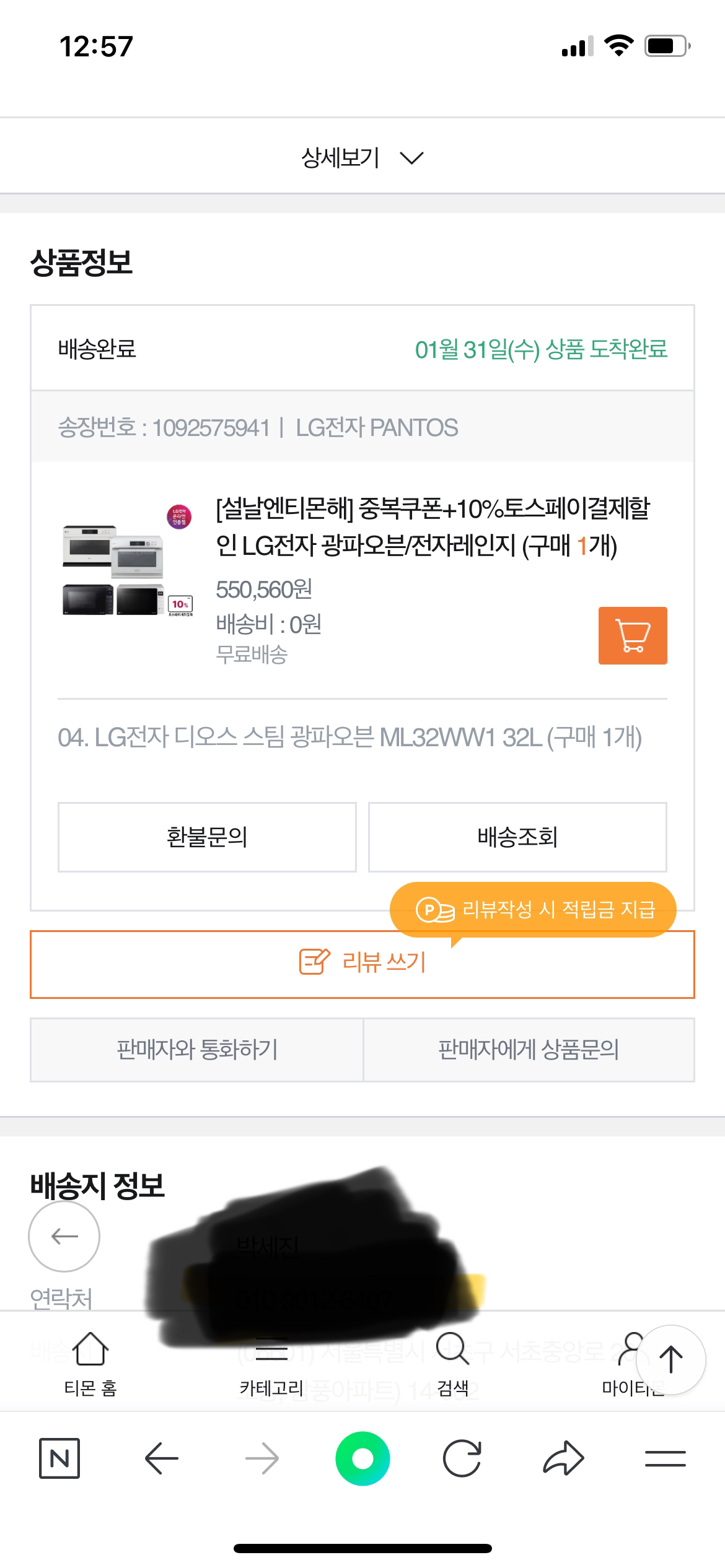
Task: Tap the scroll-to-top arrow button
Action: tap(670, 1360)
